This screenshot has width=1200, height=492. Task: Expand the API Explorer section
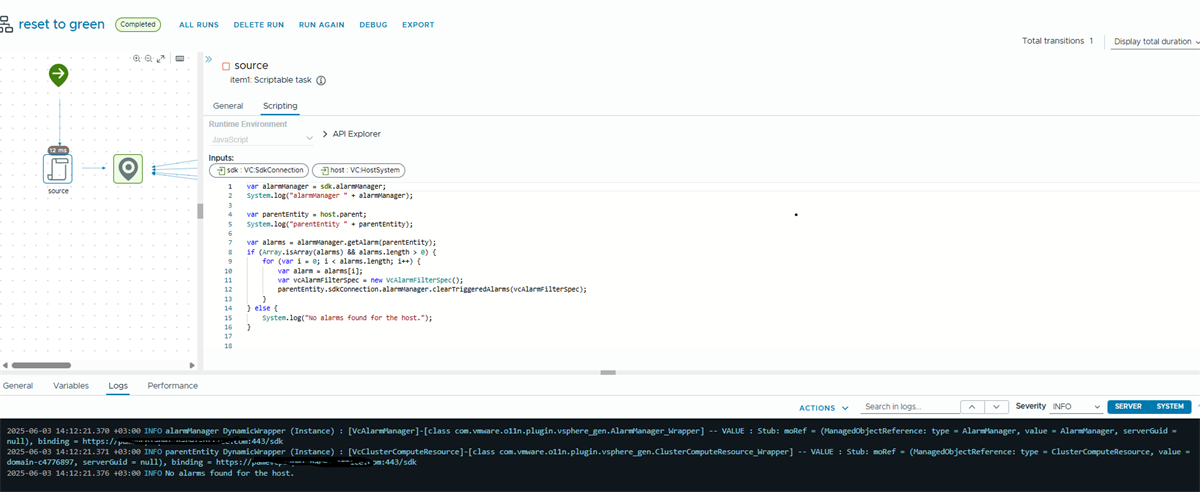coord(351,134)
